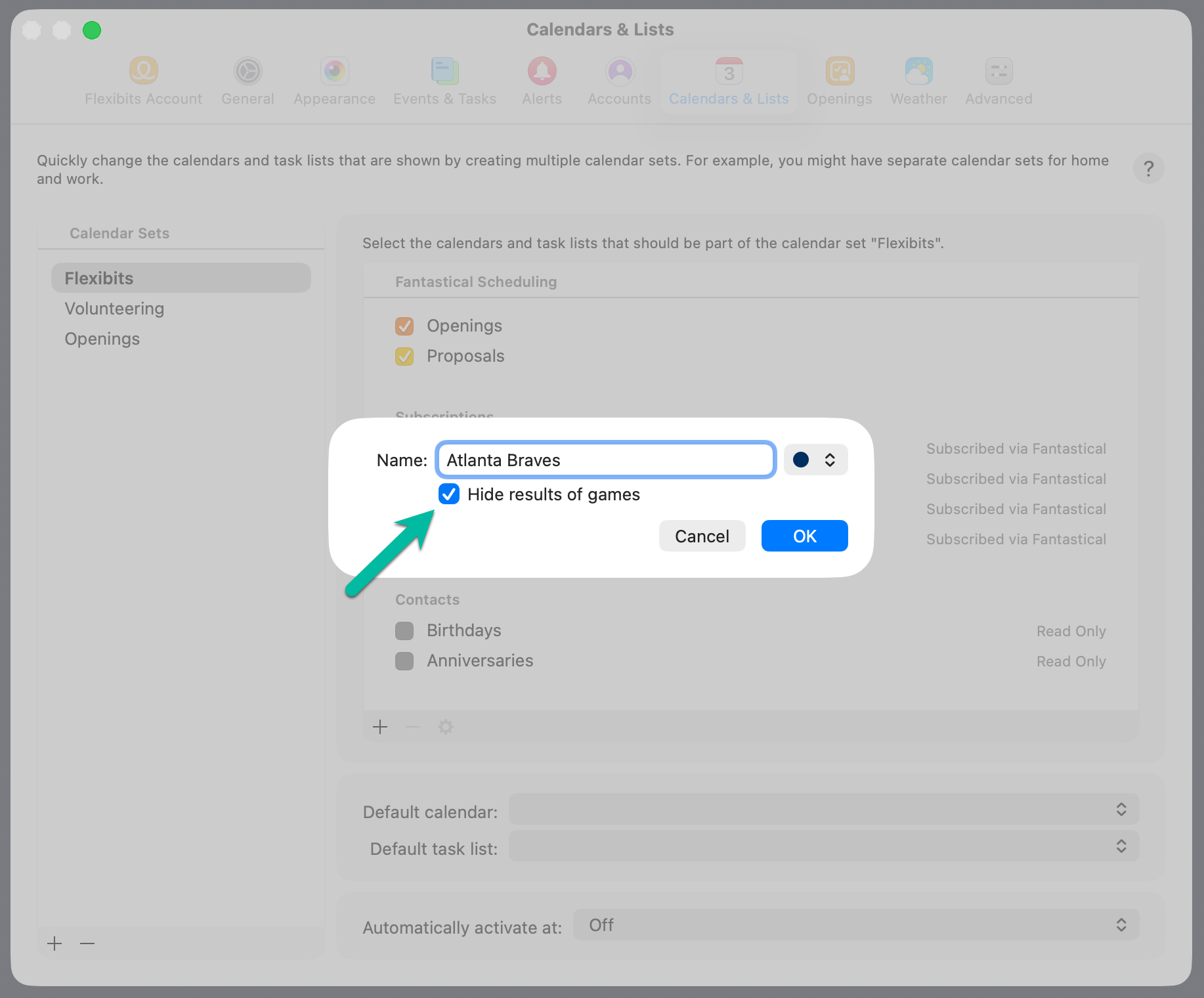The height and width of the screenshot is (998, 1204).
Task: Open the Default task list dropdown
Action: [824, 846]
